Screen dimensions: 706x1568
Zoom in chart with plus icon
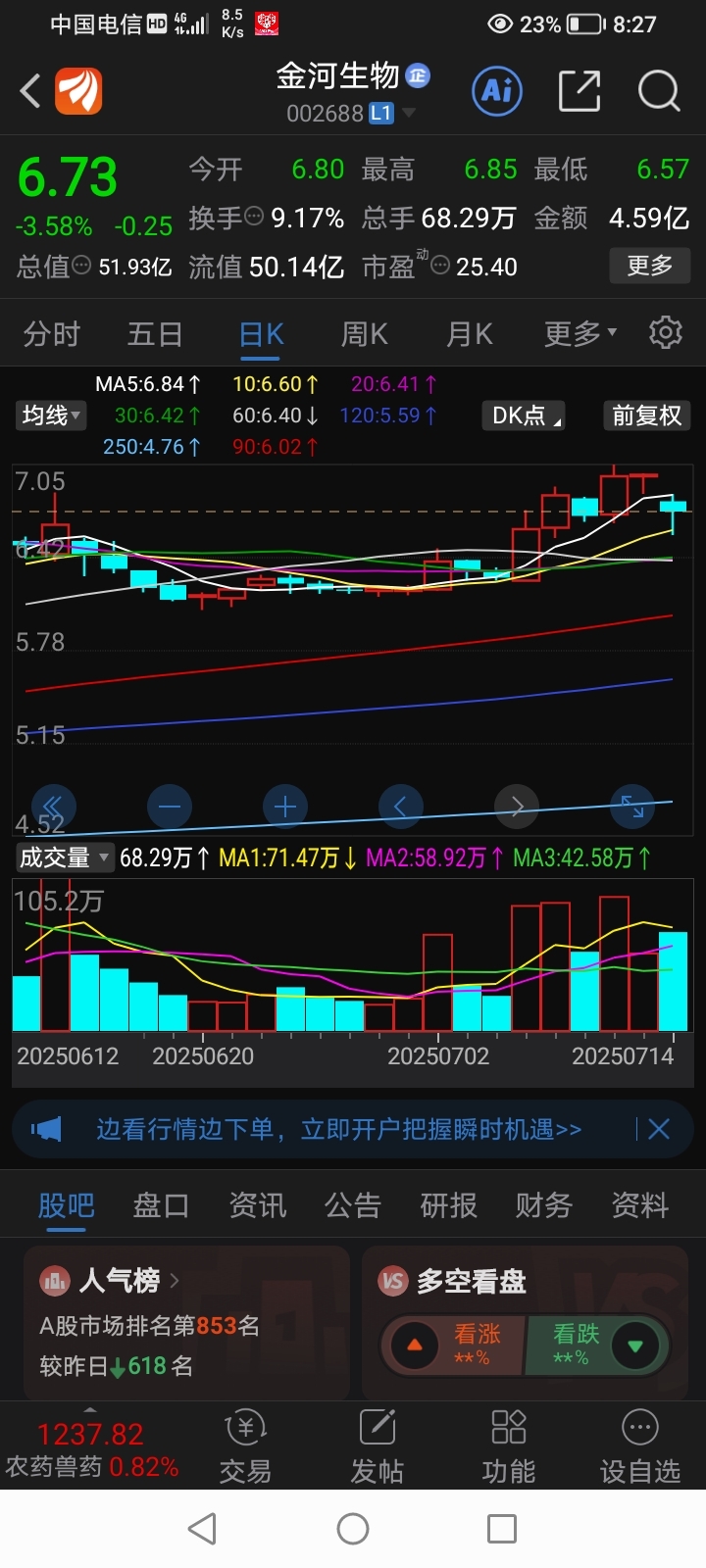pyautogui.click(x=285, y=807)
